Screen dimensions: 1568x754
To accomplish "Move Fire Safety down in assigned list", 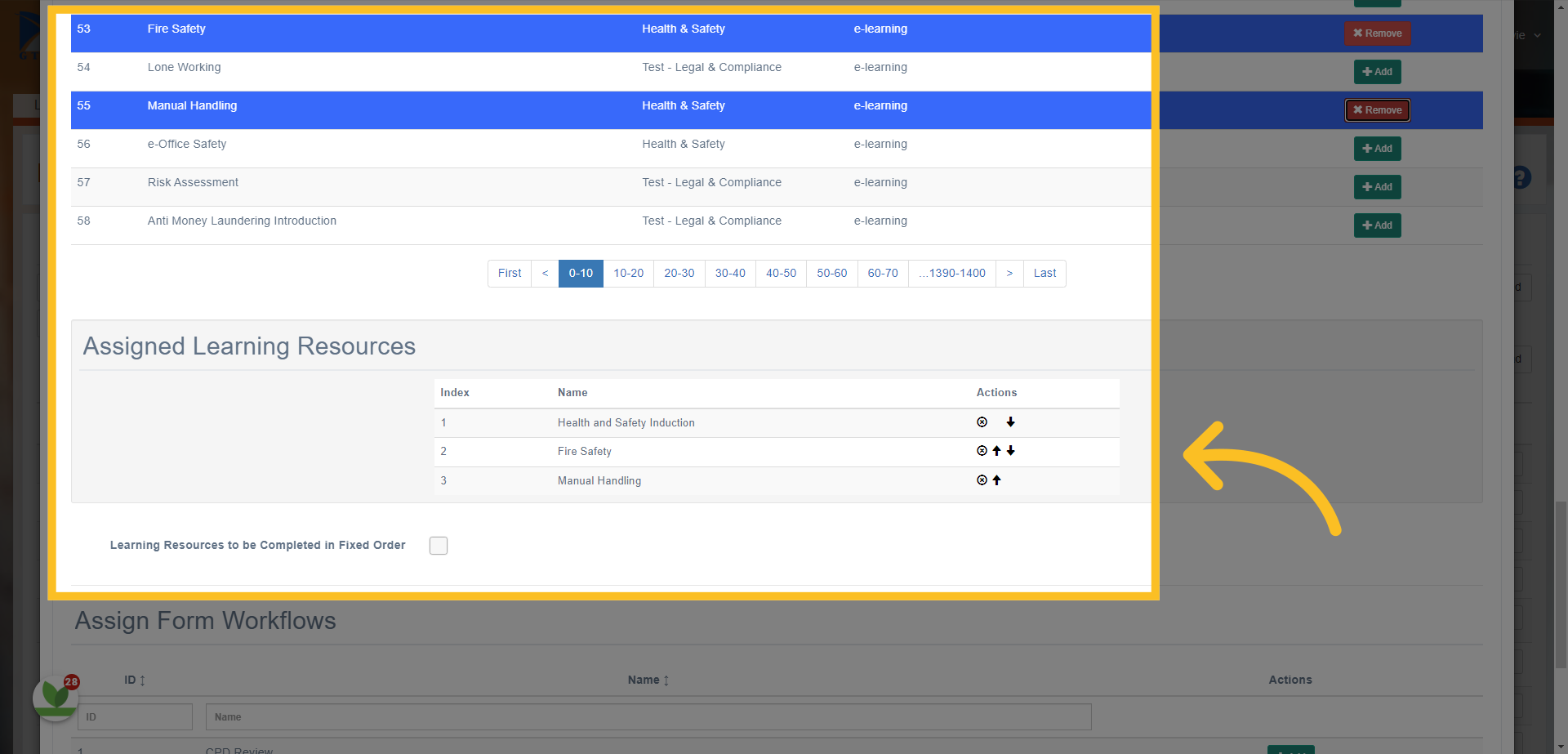I will click(x=1011, y=451).
